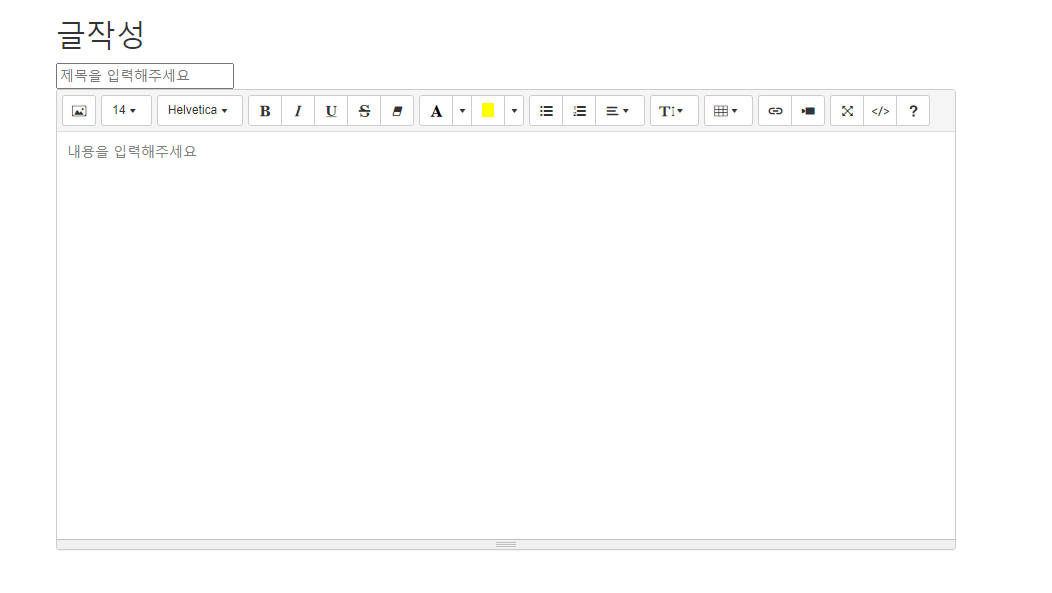This screenshot has height=593, width=1052.
Task: Open the font size 14 dropdown
Action: tap(126, 111)
